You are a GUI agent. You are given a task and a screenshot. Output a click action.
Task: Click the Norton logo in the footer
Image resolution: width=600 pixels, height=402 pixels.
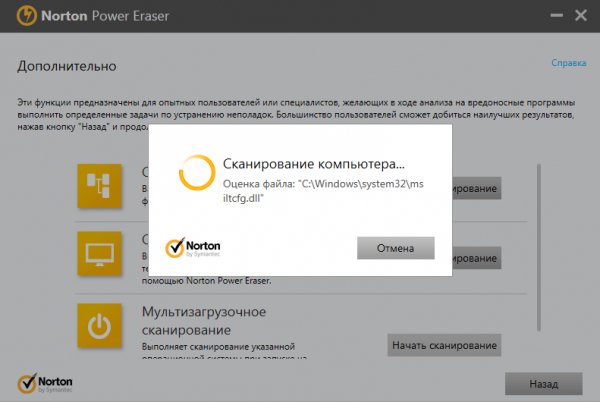click(45, 383)
